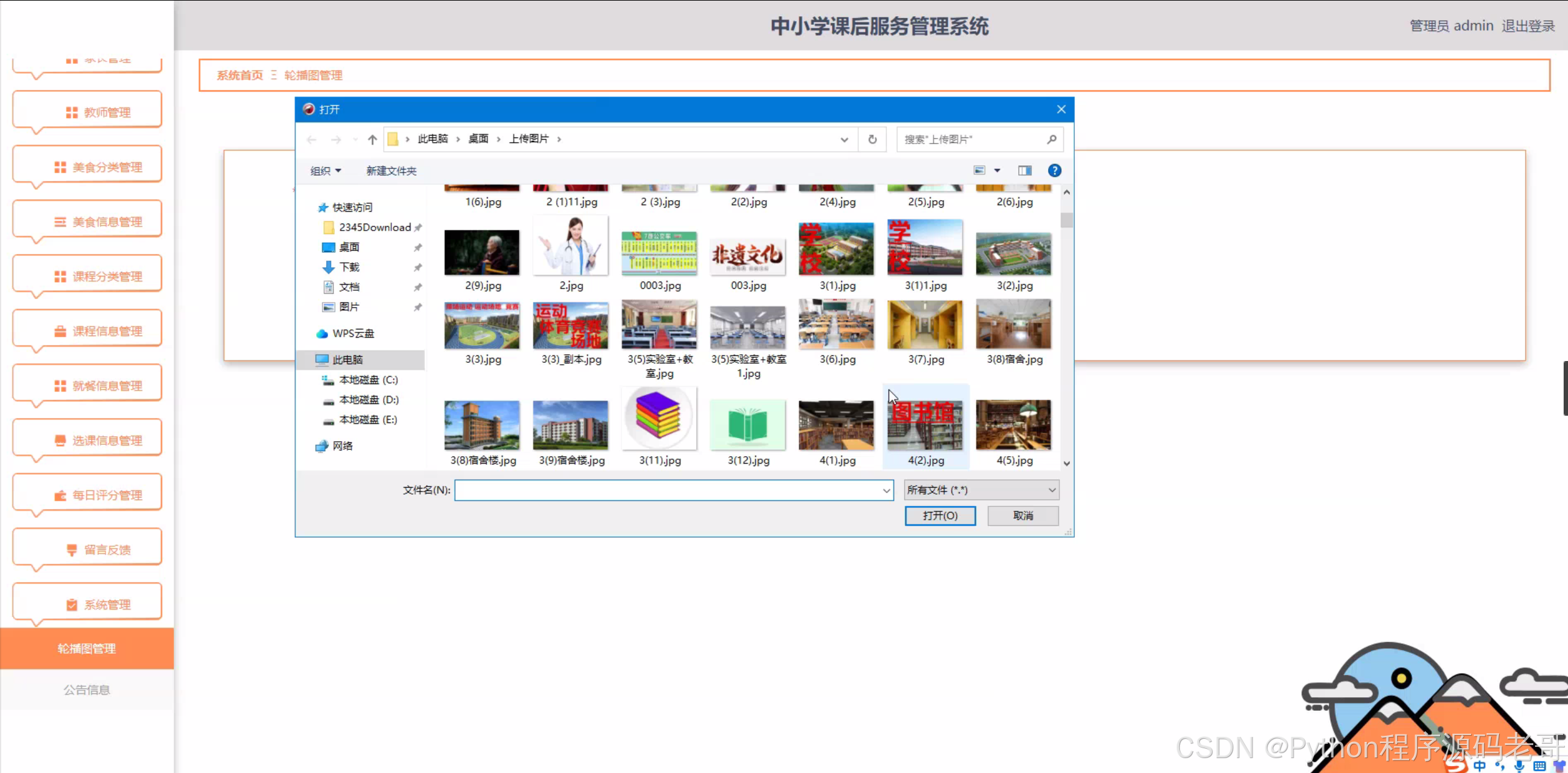The image size is (1568, 773).
Task: Open WPS云盘 cloud location
Action: pos(353,334)
